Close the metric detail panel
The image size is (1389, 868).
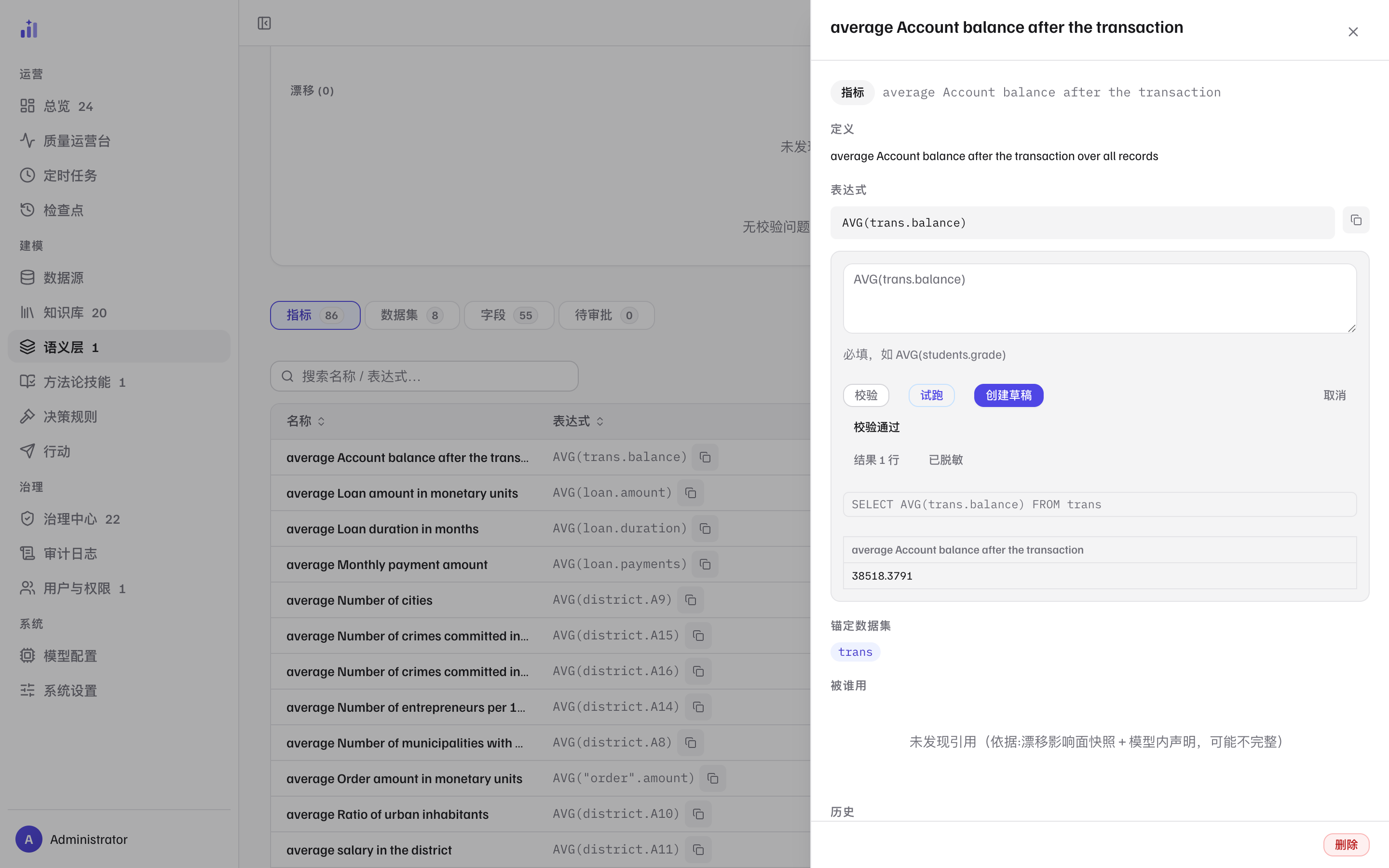1353,32
